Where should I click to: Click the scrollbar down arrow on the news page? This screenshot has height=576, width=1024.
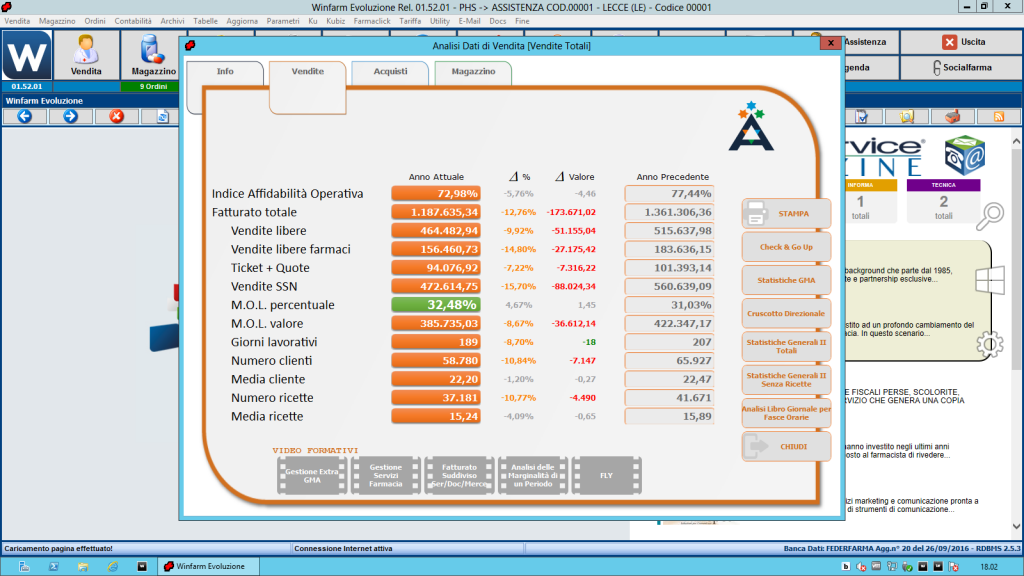click(x=1016, y=526)
